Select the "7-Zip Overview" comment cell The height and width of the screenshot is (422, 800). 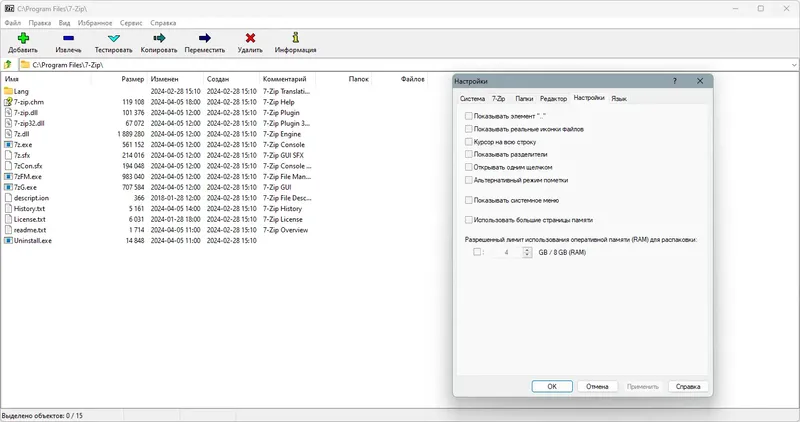[285, 230]
